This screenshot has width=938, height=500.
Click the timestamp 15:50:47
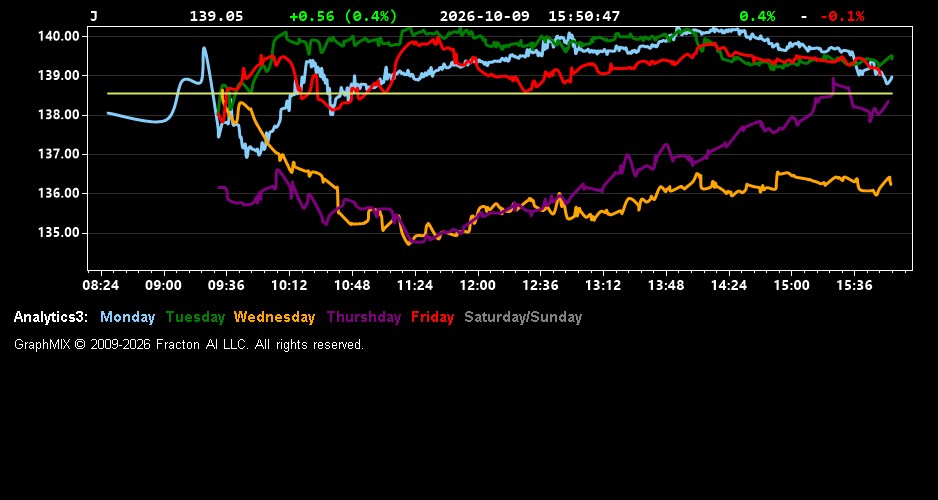(584, 16)
